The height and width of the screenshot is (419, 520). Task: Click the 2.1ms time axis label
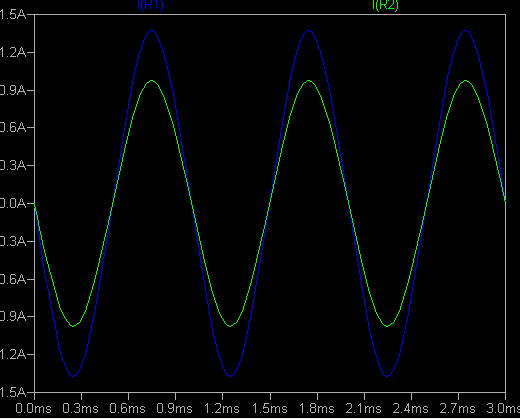(363, 409)
